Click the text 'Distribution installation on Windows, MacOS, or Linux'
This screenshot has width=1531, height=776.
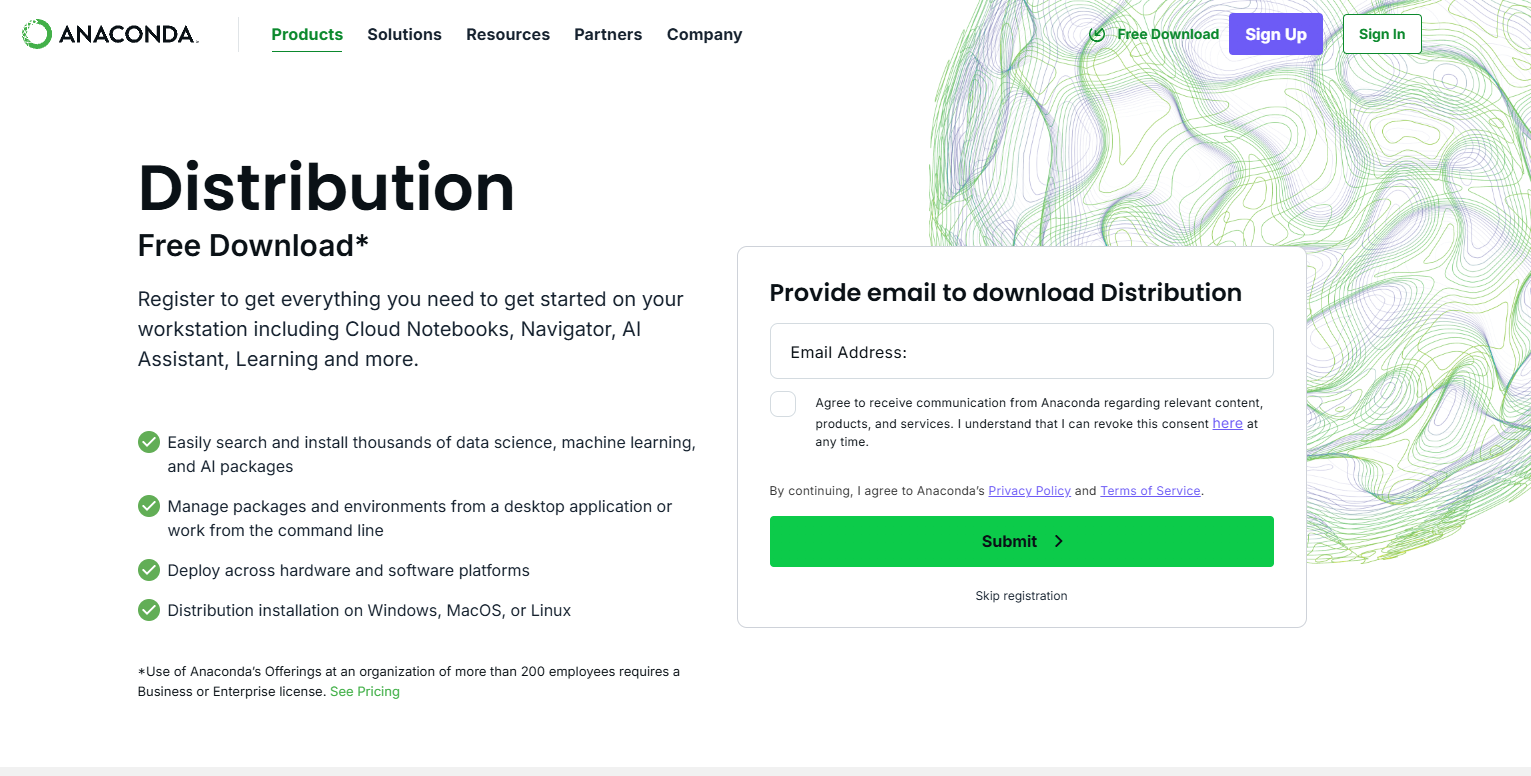tap(369, 610)
